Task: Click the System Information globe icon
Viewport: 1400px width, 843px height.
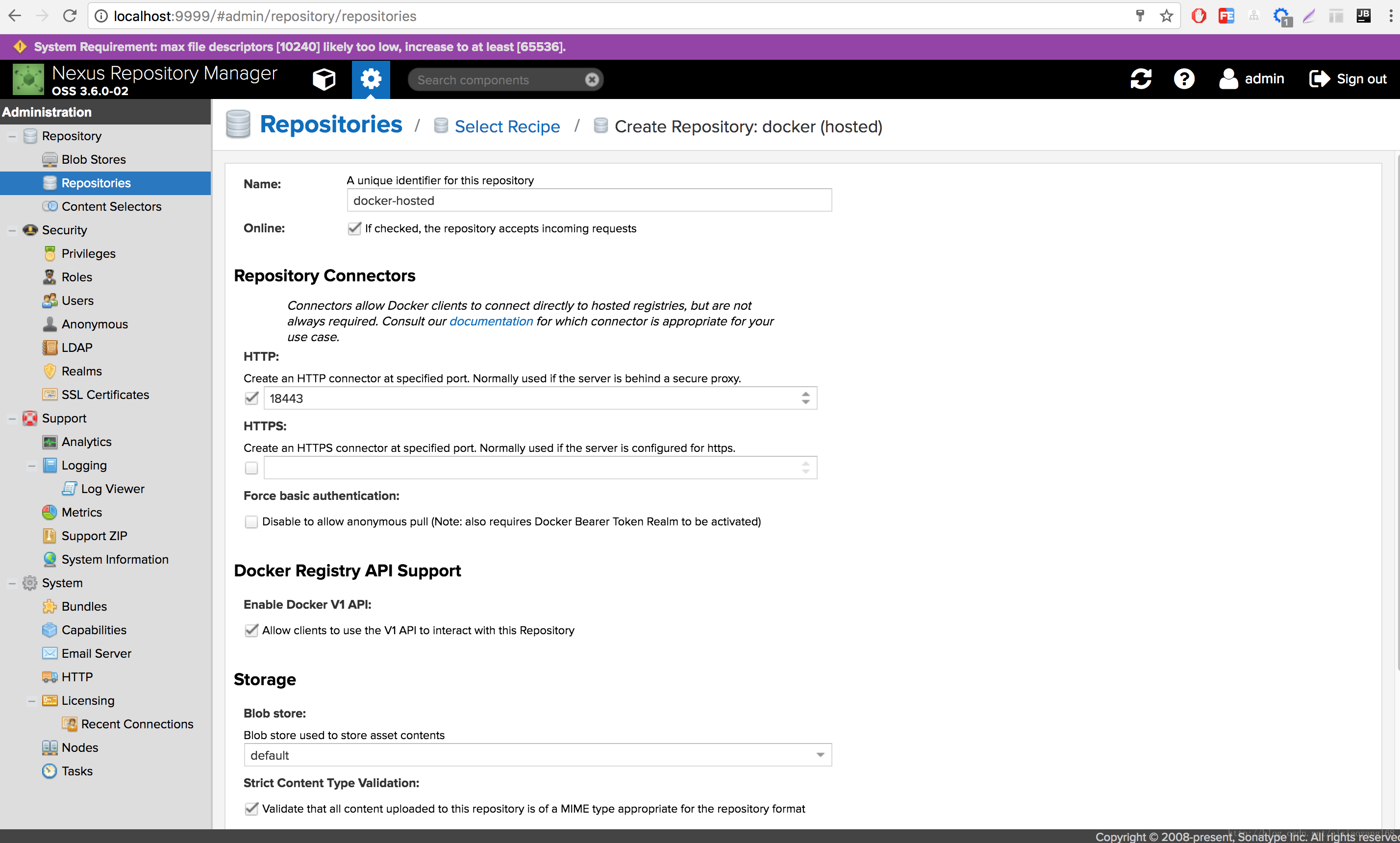Action: click(50, 560)
